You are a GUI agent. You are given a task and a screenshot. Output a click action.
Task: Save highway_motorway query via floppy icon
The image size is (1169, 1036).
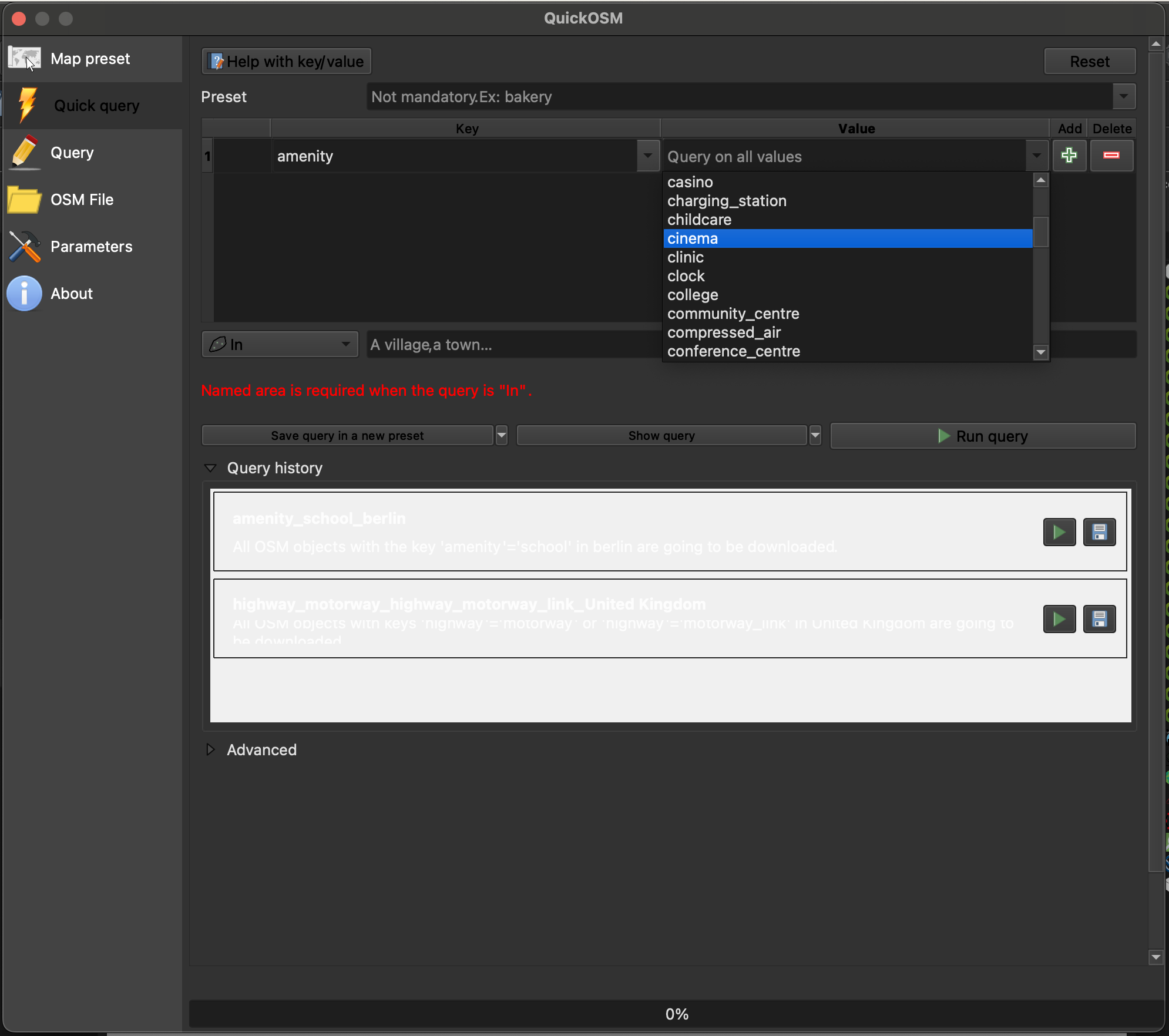pyautogui.click(x=1099, y=619)
